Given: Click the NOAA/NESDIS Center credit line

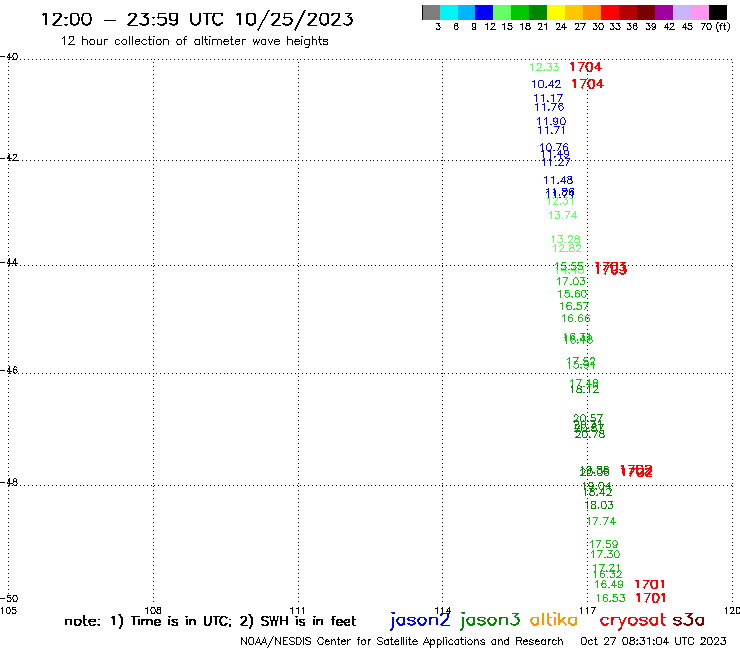Looking at the screenshot, I should (x=402, y=641).
